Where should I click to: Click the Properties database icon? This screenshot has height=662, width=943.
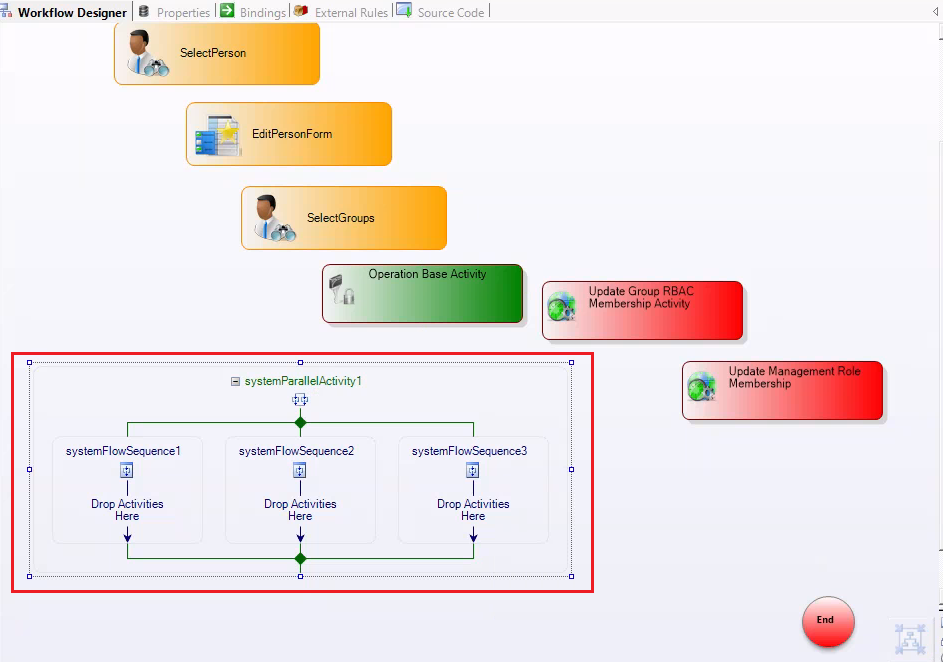point(144,11)
